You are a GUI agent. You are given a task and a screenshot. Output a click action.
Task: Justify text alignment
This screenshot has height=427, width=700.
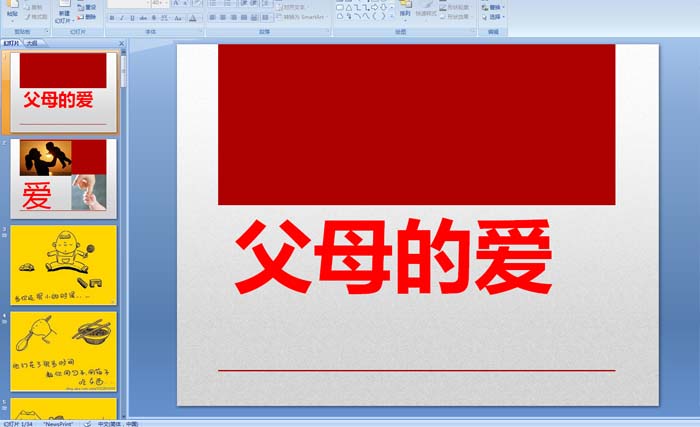pyautogui.click(x=243, y=17)
